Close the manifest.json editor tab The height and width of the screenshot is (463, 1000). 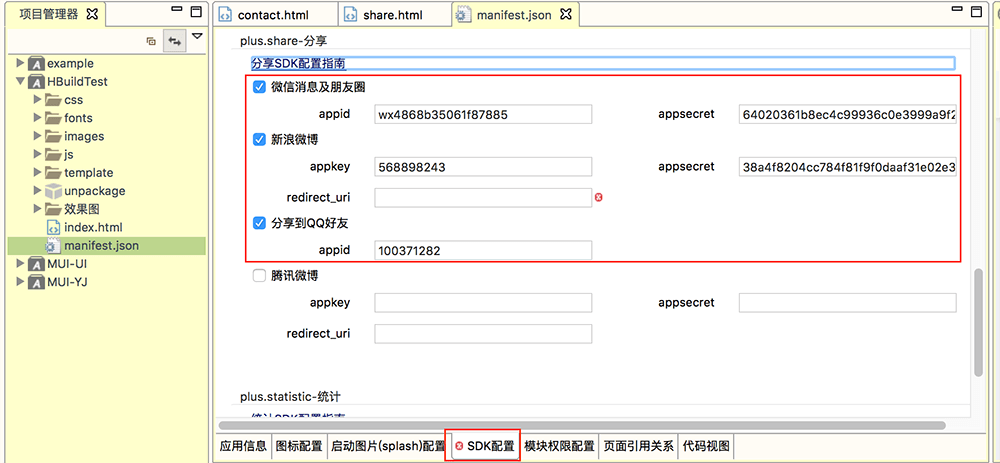(565, 15)
